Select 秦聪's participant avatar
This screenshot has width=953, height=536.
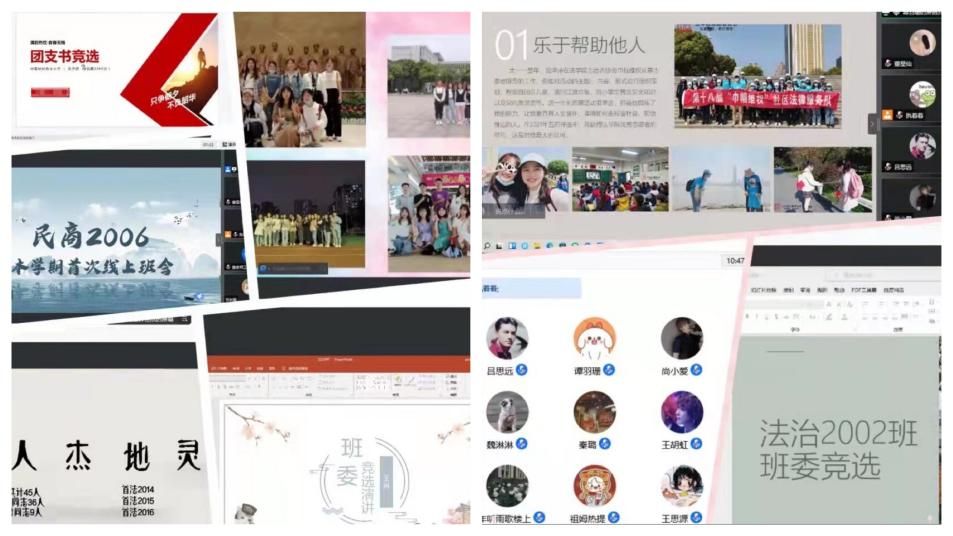(x=594, y=411)
